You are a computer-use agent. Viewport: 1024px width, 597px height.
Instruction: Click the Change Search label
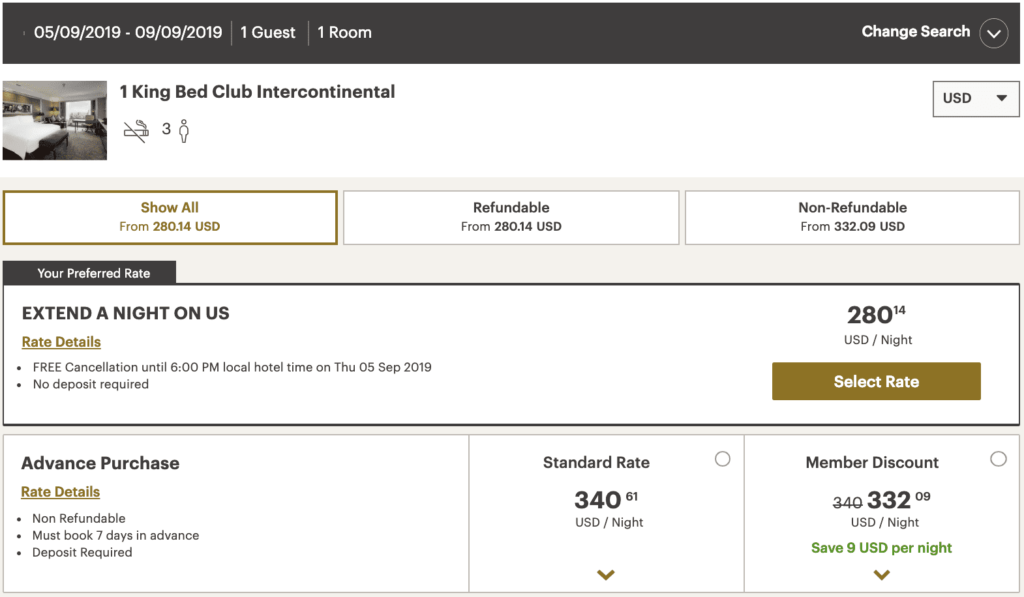point(916,31)
